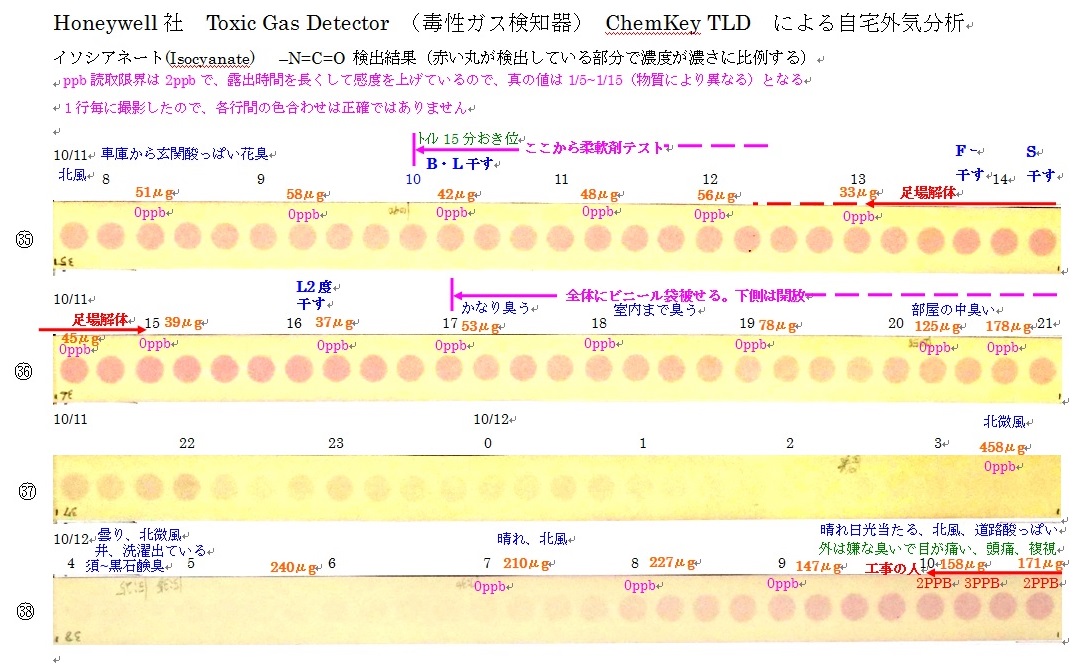Click the circled row number ㉟
Screen dimensions: 1078x664
click(x=24, y=239)
